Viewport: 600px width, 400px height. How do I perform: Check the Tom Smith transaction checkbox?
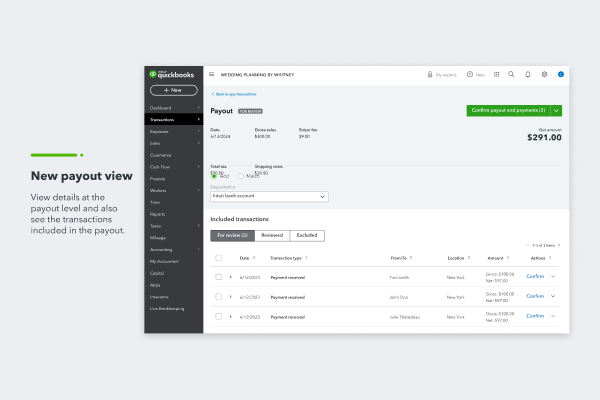coord(218,277)
